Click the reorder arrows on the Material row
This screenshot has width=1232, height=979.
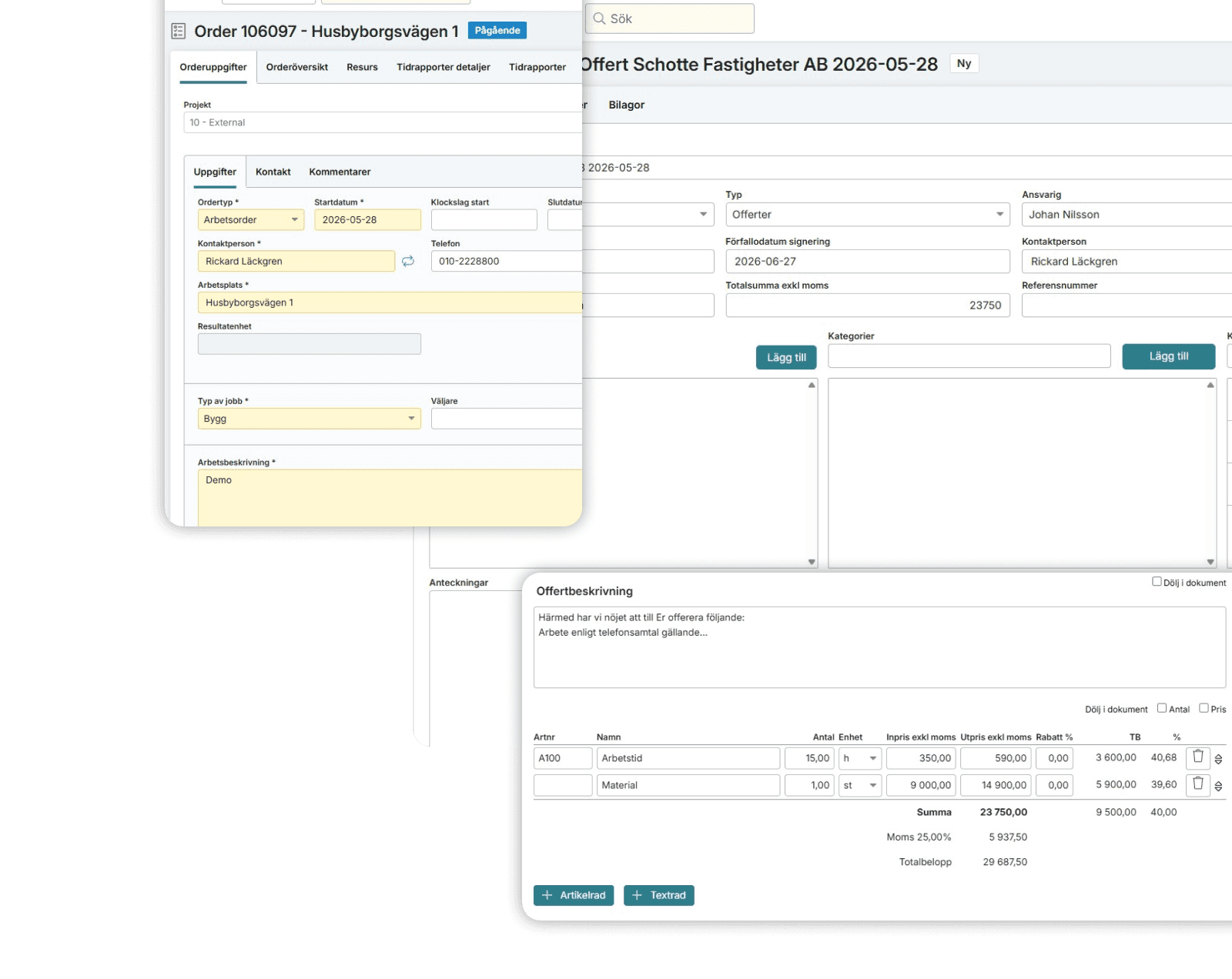1218,786
